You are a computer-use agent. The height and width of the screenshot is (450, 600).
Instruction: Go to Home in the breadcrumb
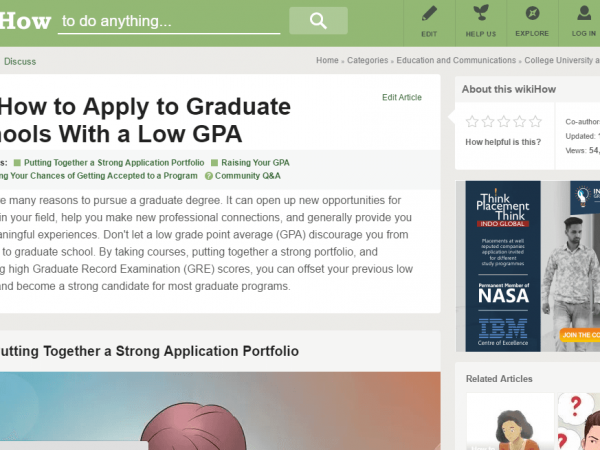click(x=327, y=61)
